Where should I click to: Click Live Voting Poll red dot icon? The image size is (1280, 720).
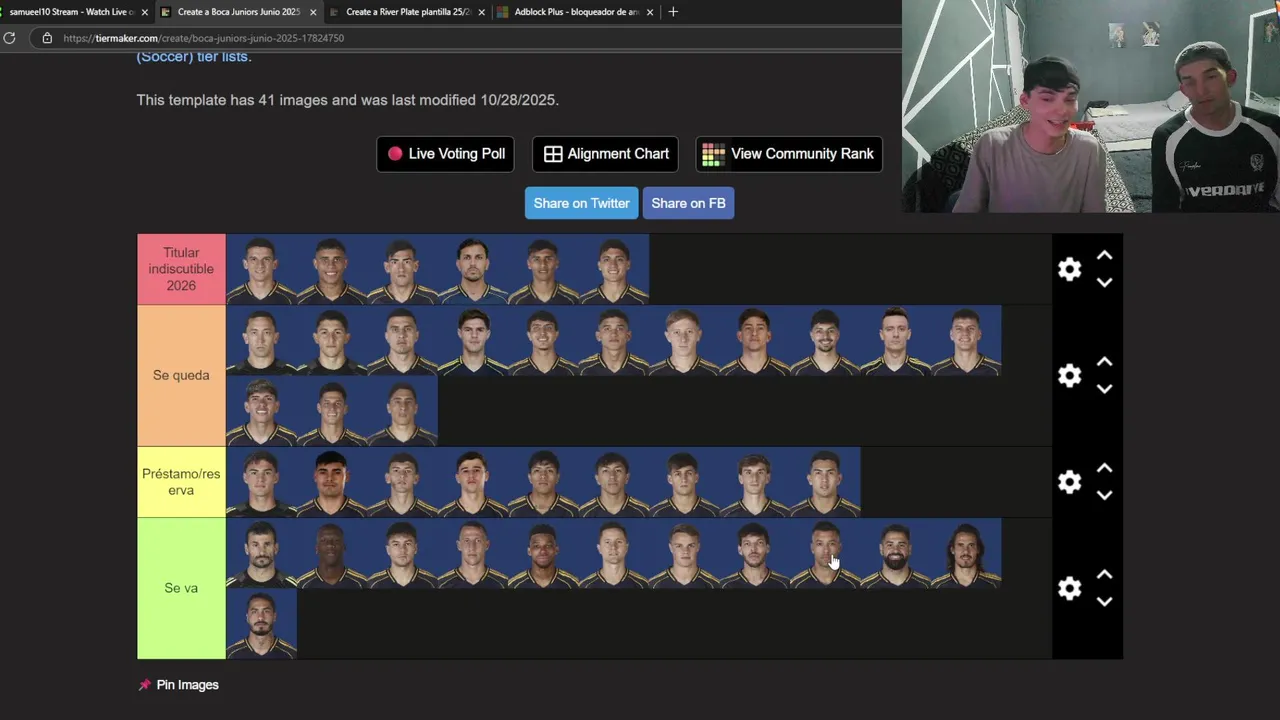tap(395, 154)
